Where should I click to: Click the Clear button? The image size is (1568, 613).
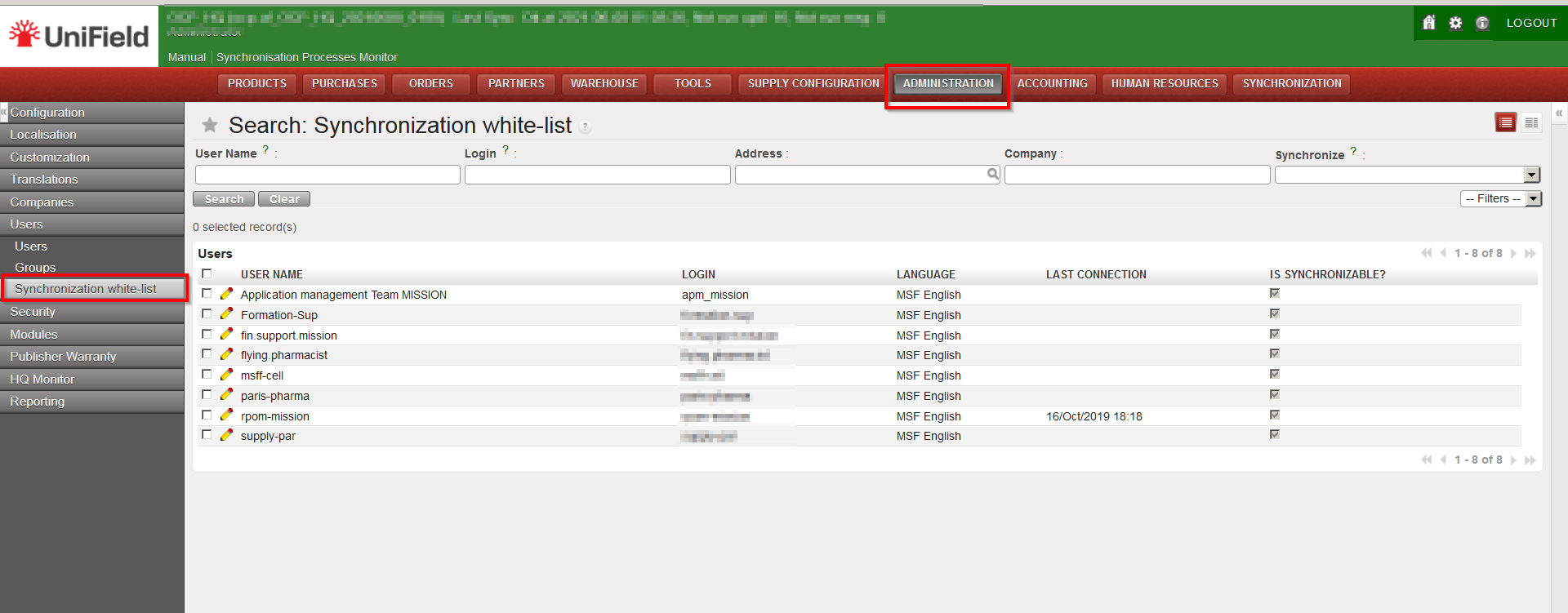click(x=284, y=199)
